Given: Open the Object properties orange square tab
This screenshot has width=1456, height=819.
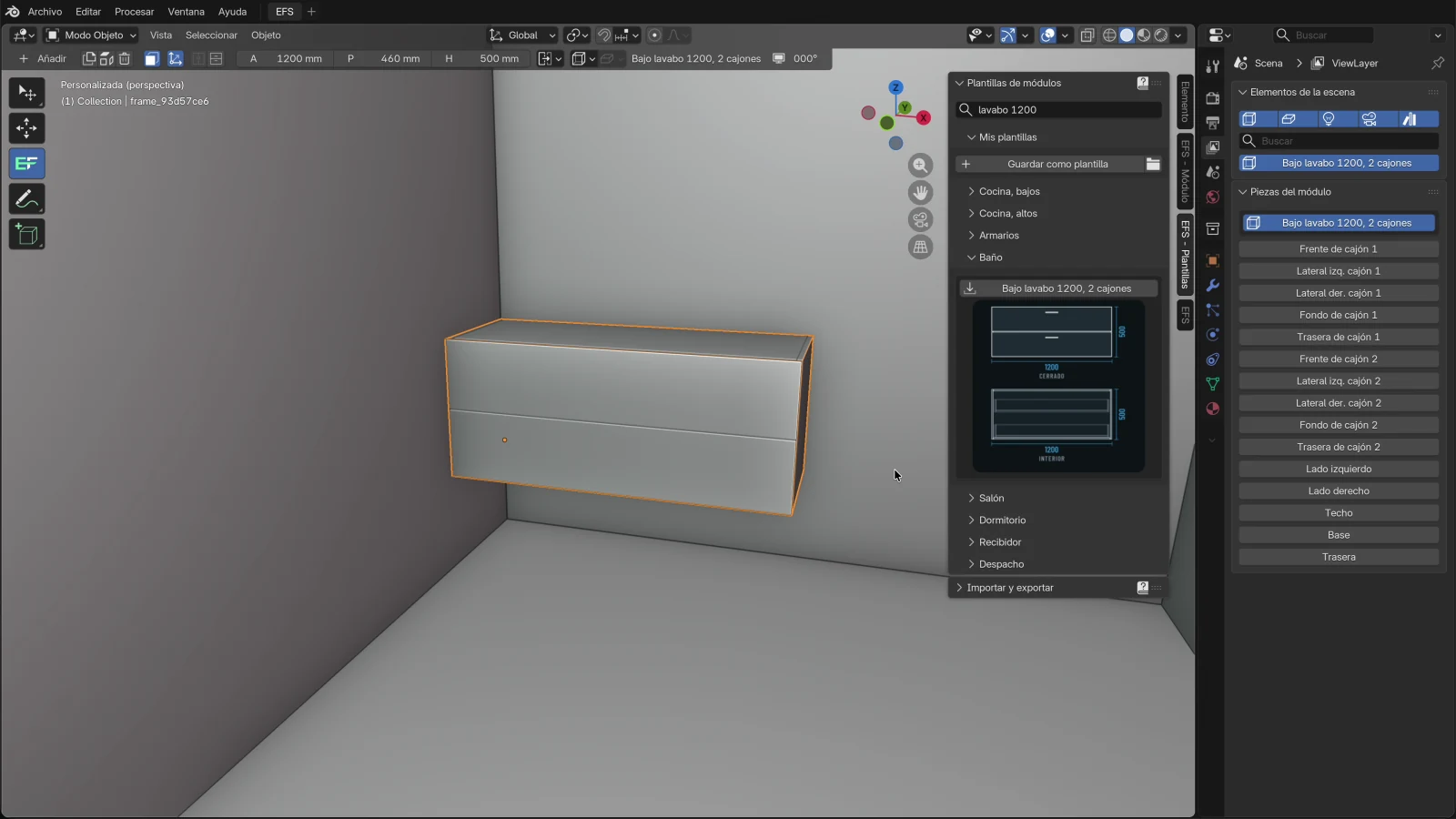Looking at the screenshot, I should click(1212, 261).
